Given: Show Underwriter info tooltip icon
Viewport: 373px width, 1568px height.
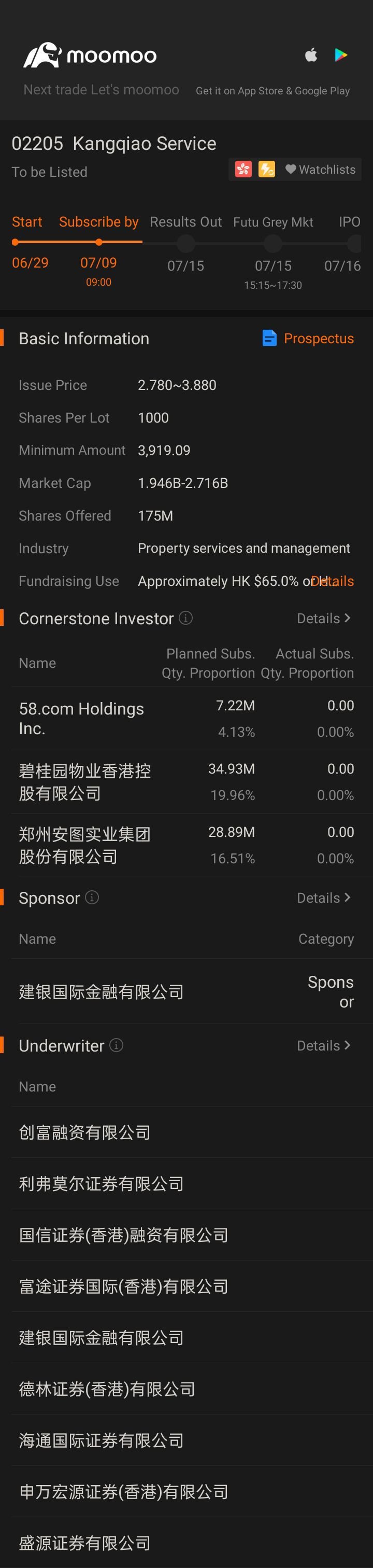Looking at the screenshot, I should pyautogui.click(x=116, y=1045).
